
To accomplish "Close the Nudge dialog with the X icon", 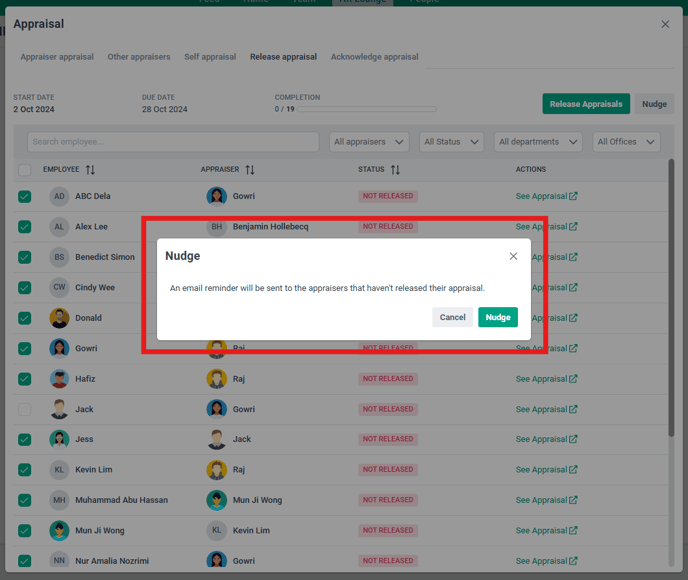I will pyautogui.click(x=513, y=256).
